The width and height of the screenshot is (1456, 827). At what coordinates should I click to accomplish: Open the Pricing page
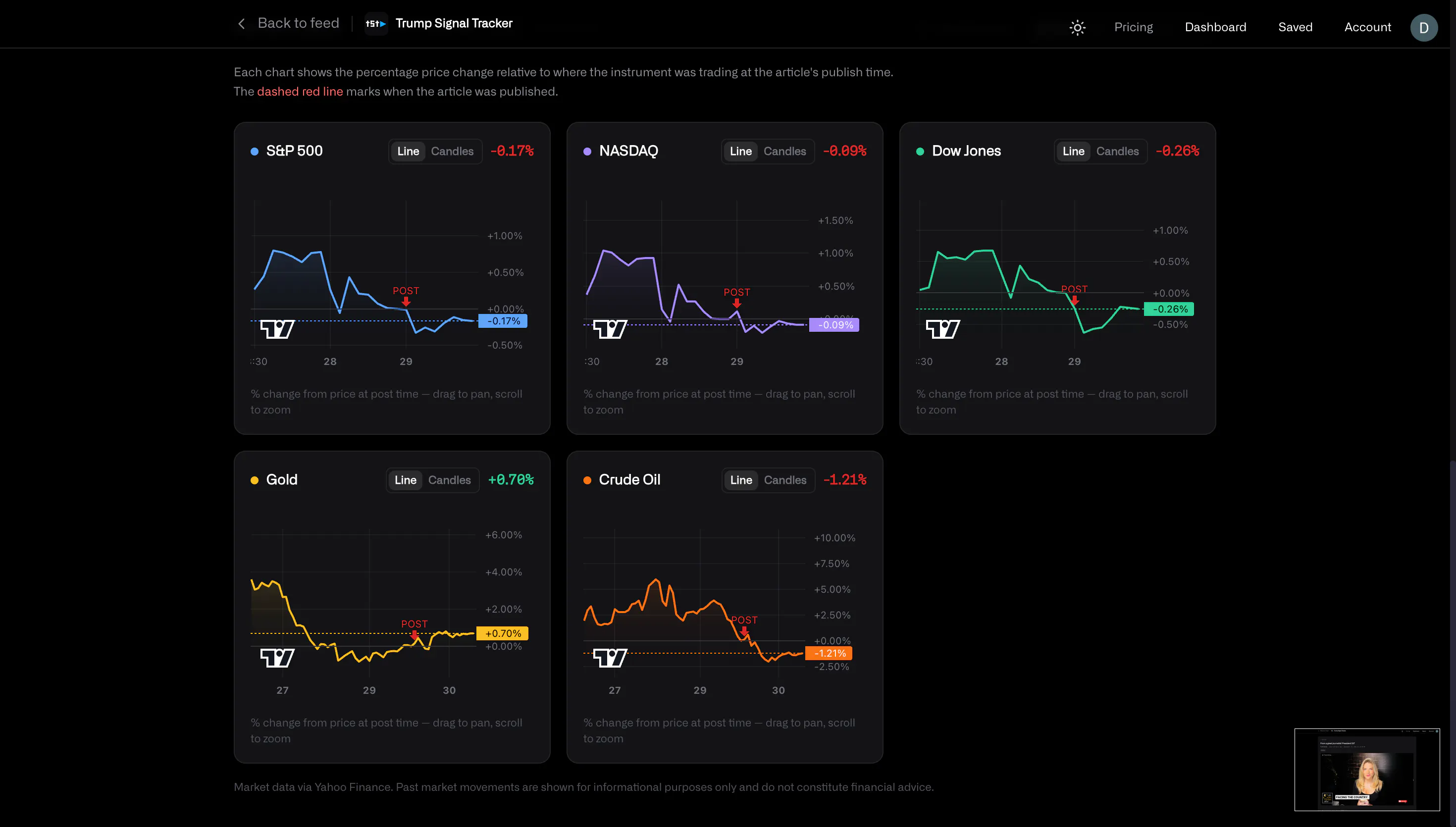click(1134, 27)
